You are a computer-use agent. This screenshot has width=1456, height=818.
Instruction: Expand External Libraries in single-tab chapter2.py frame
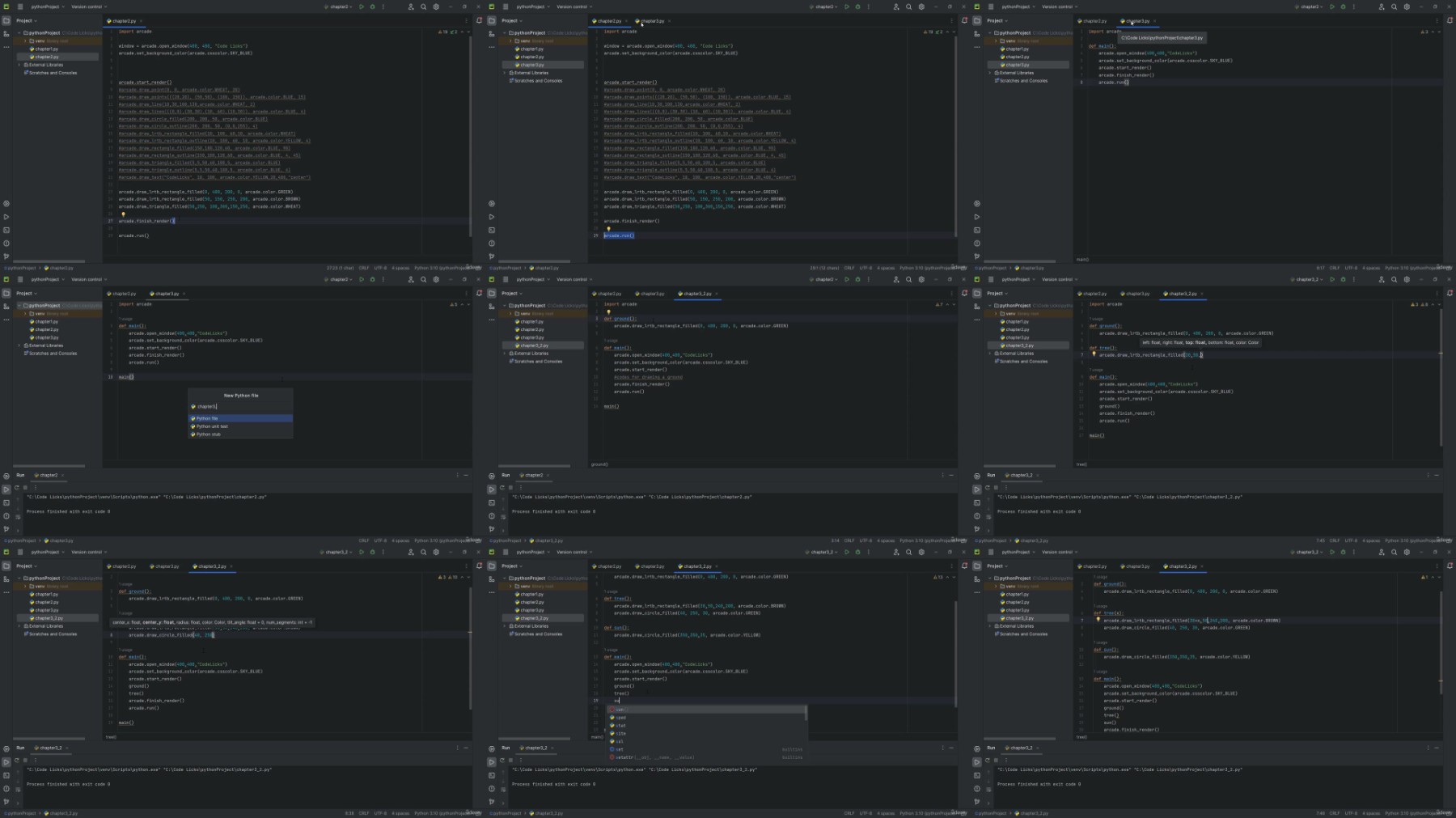pos(19,65)
